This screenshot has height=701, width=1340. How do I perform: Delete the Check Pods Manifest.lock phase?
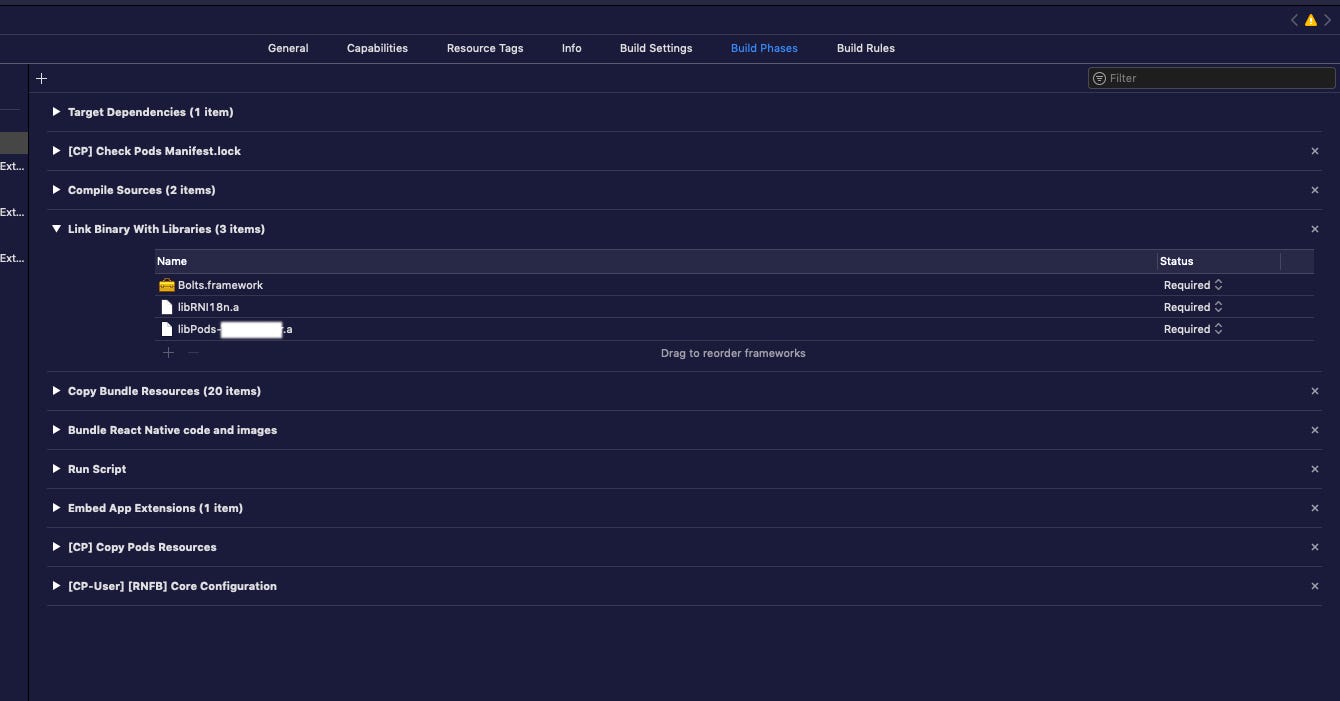[x=1315, y=151]
